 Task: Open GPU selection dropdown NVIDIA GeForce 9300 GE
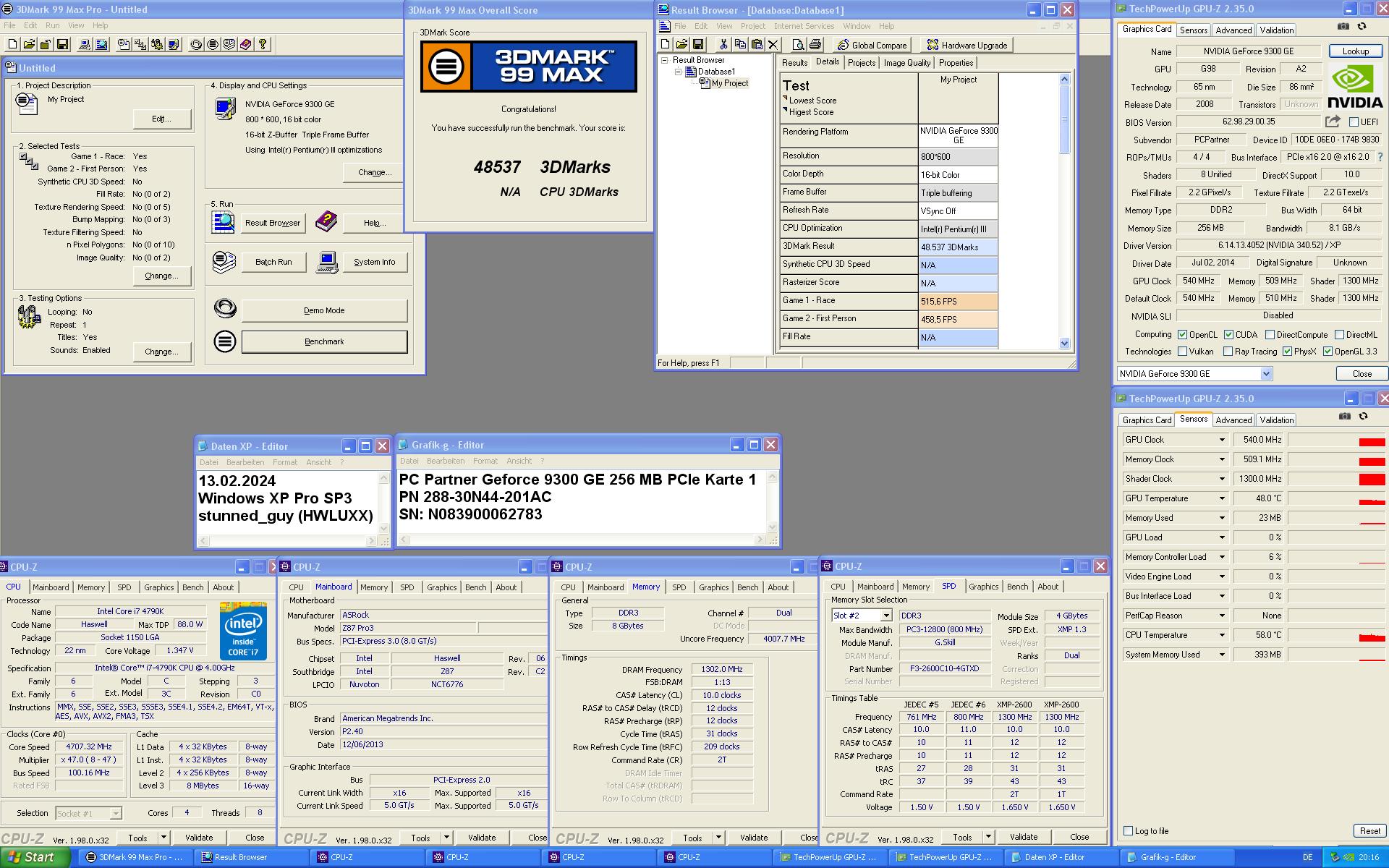click(1266, 374)
